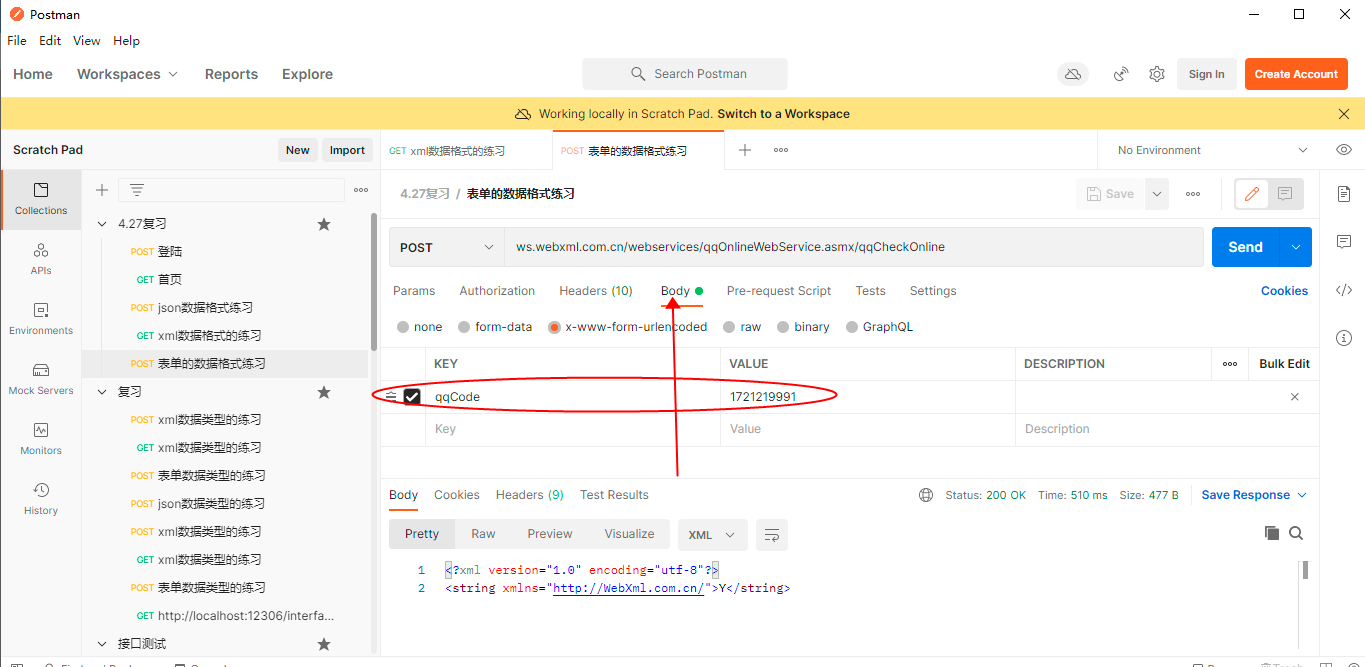Image resolution: width=1365 pixels, height=667 pixels.
Task: Uncheck the qqCode parameter checkbox
Action: [412, 397]
